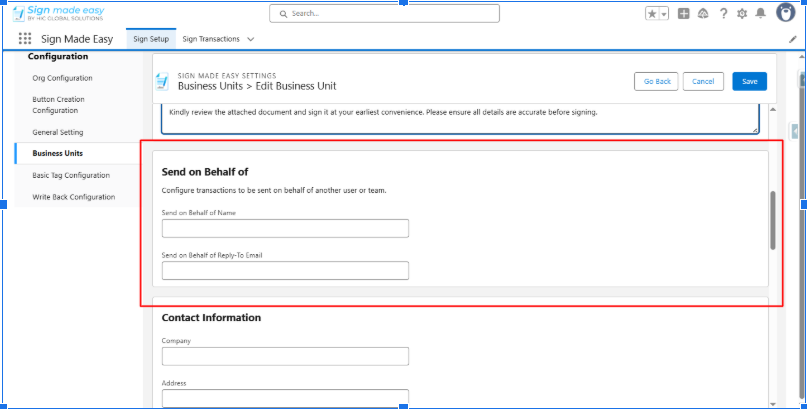Open the Sign Transactions tab
807x409 pixels.
coord(211,39)
